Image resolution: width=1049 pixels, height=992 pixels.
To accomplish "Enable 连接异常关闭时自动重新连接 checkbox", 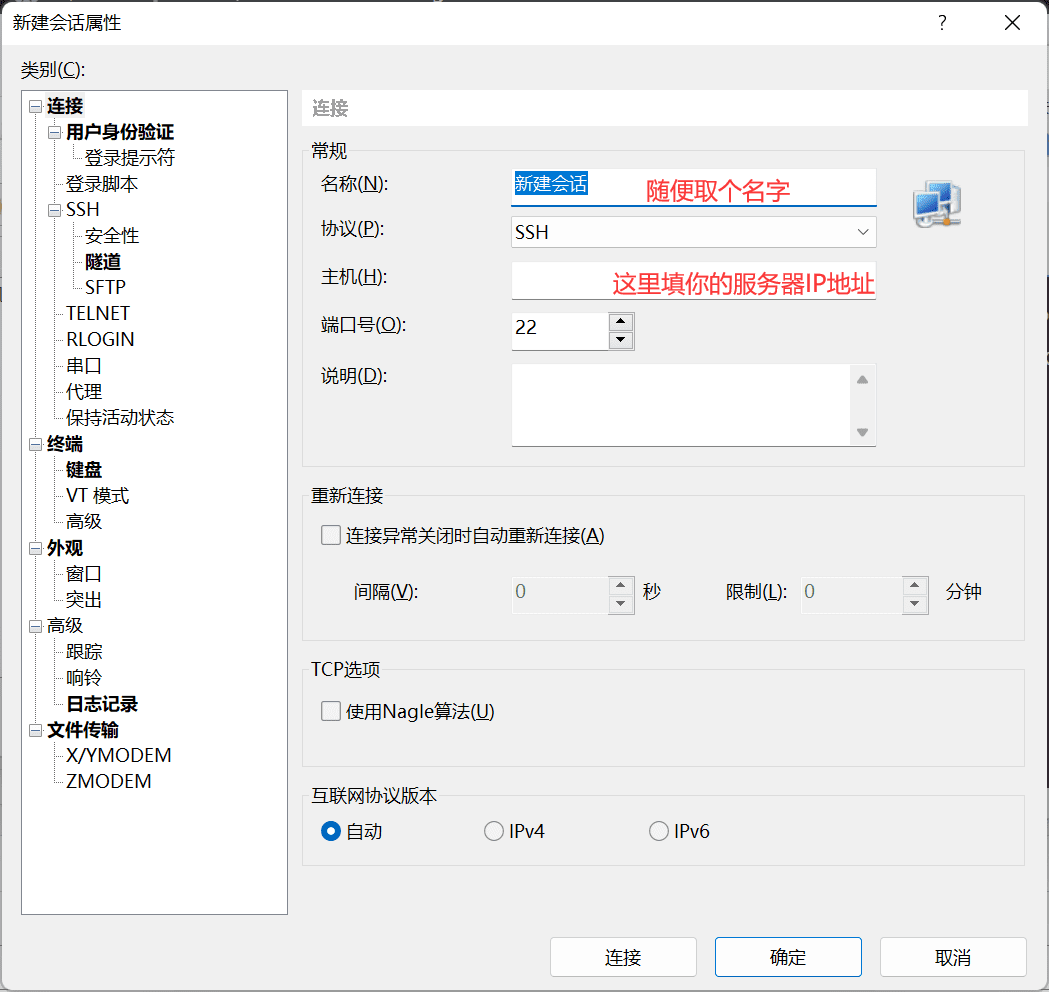I will click(x=330, y=535).
